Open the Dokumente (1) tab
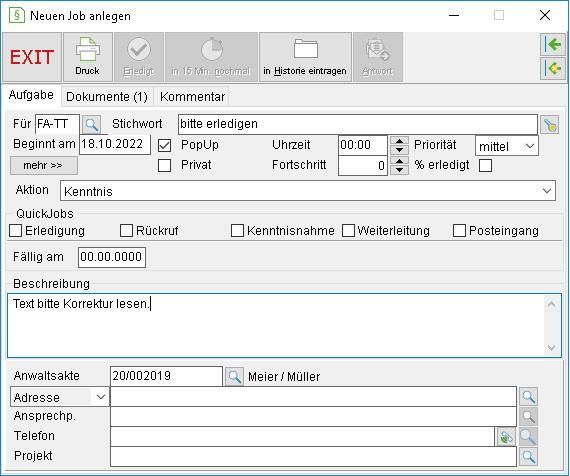 coord(107,97)
